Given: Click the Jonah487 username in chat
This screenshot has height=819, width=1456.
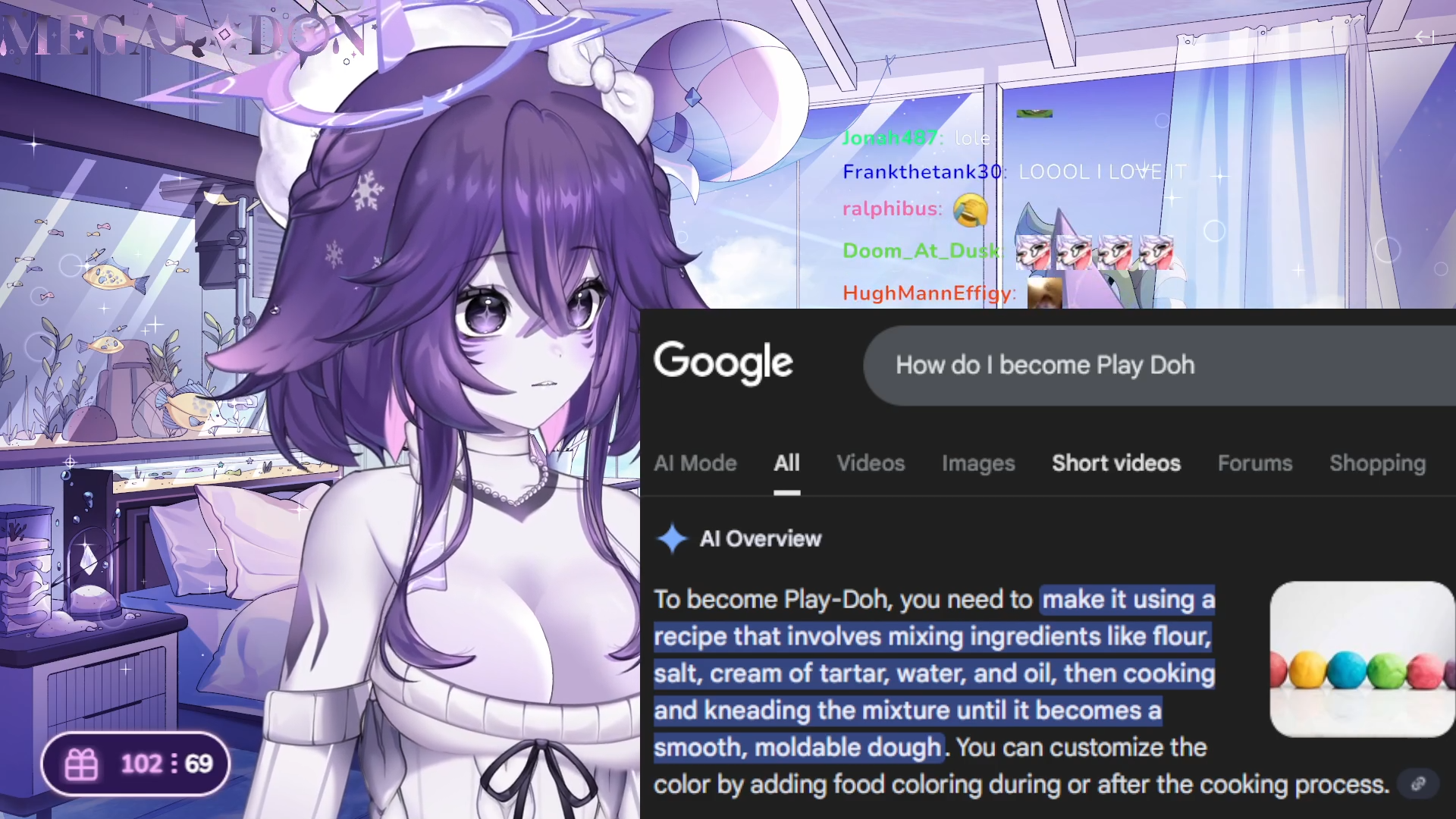Looking at the screenshot, I should [x=890, y=138].
